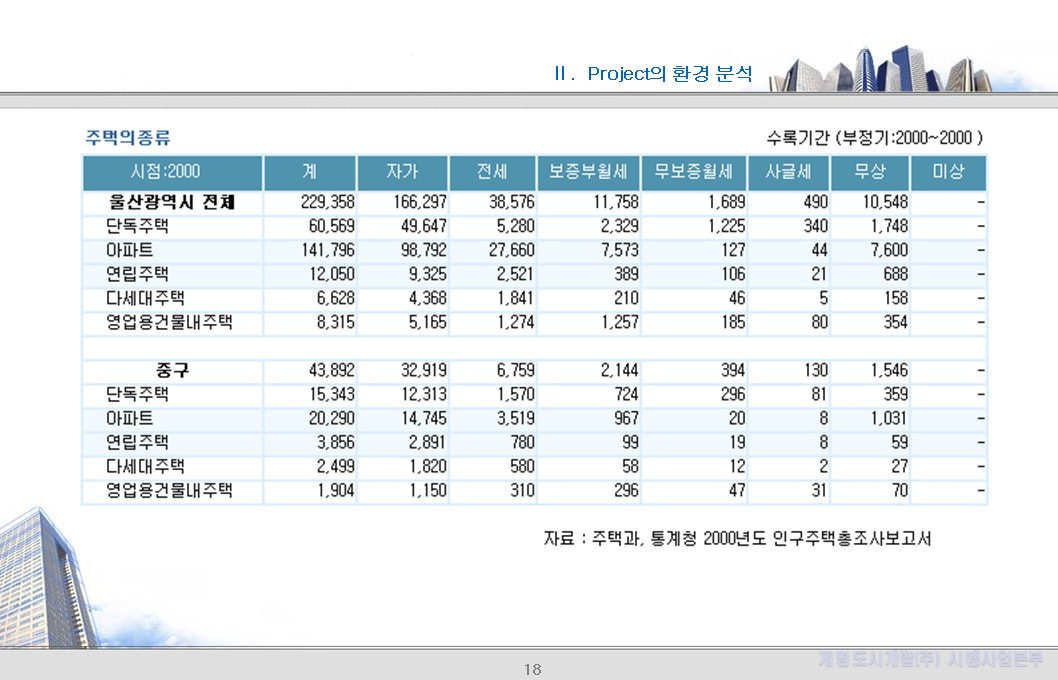
Task: Select the "시점:2000" header cell
Action: [x=171, y=171]
